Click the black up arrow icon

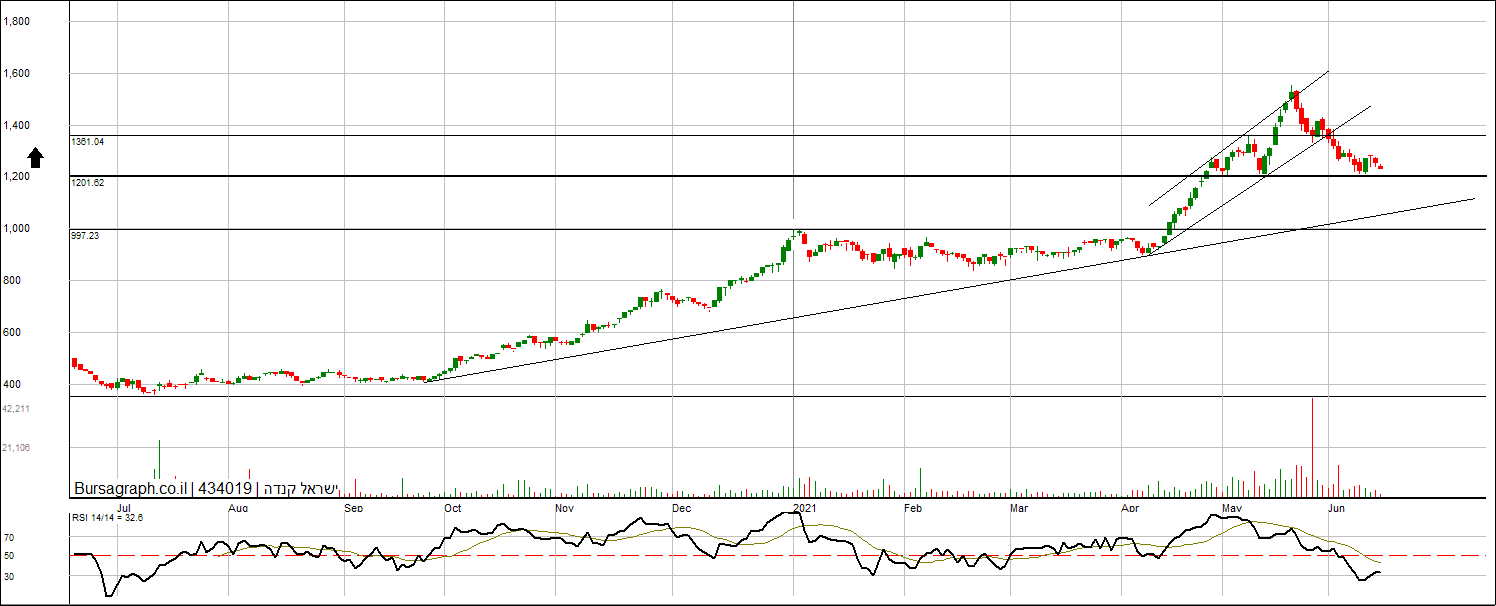tap(35, 157)
